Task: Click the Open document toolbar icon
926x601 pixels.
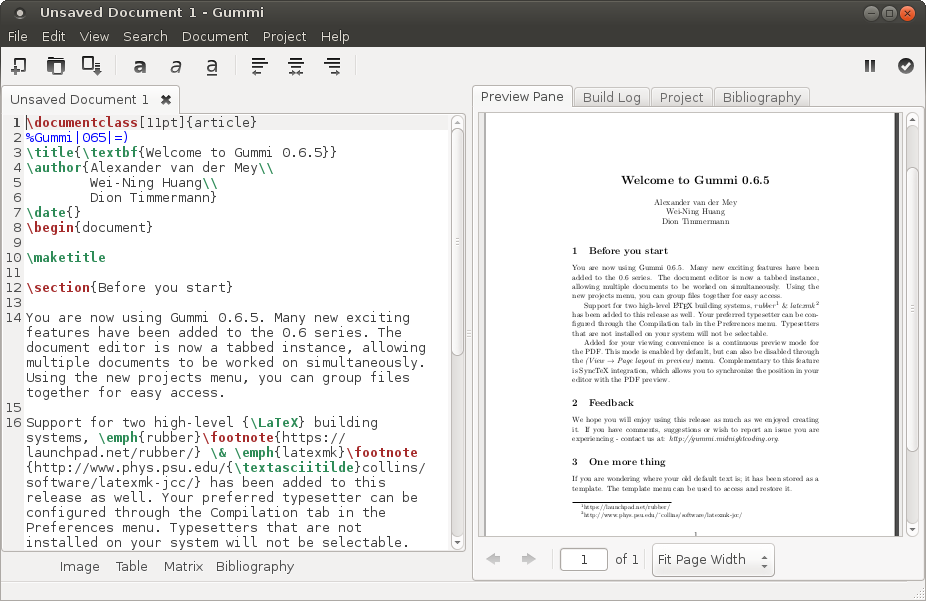Action: pyautogui.click(x=56, y=66)
